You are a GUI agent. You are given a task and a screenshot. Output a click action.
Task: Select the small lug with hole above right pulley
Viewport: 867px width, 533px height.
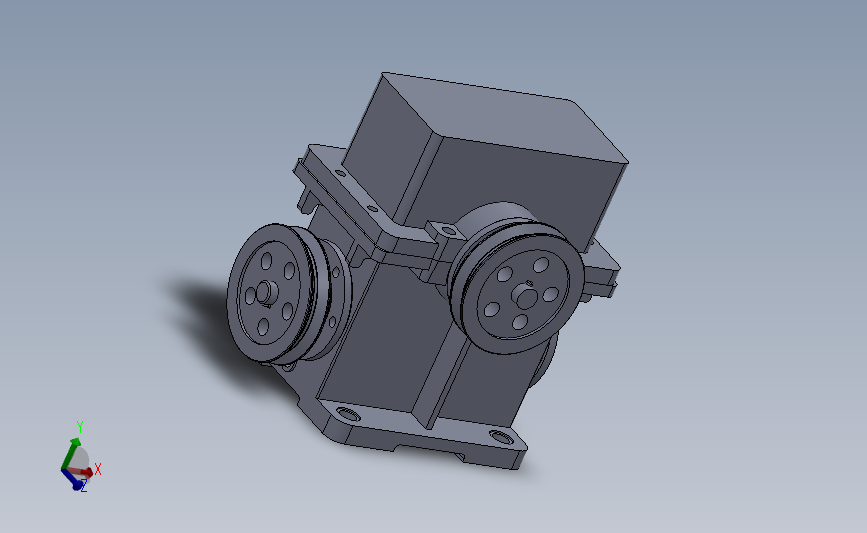point(444,229)
